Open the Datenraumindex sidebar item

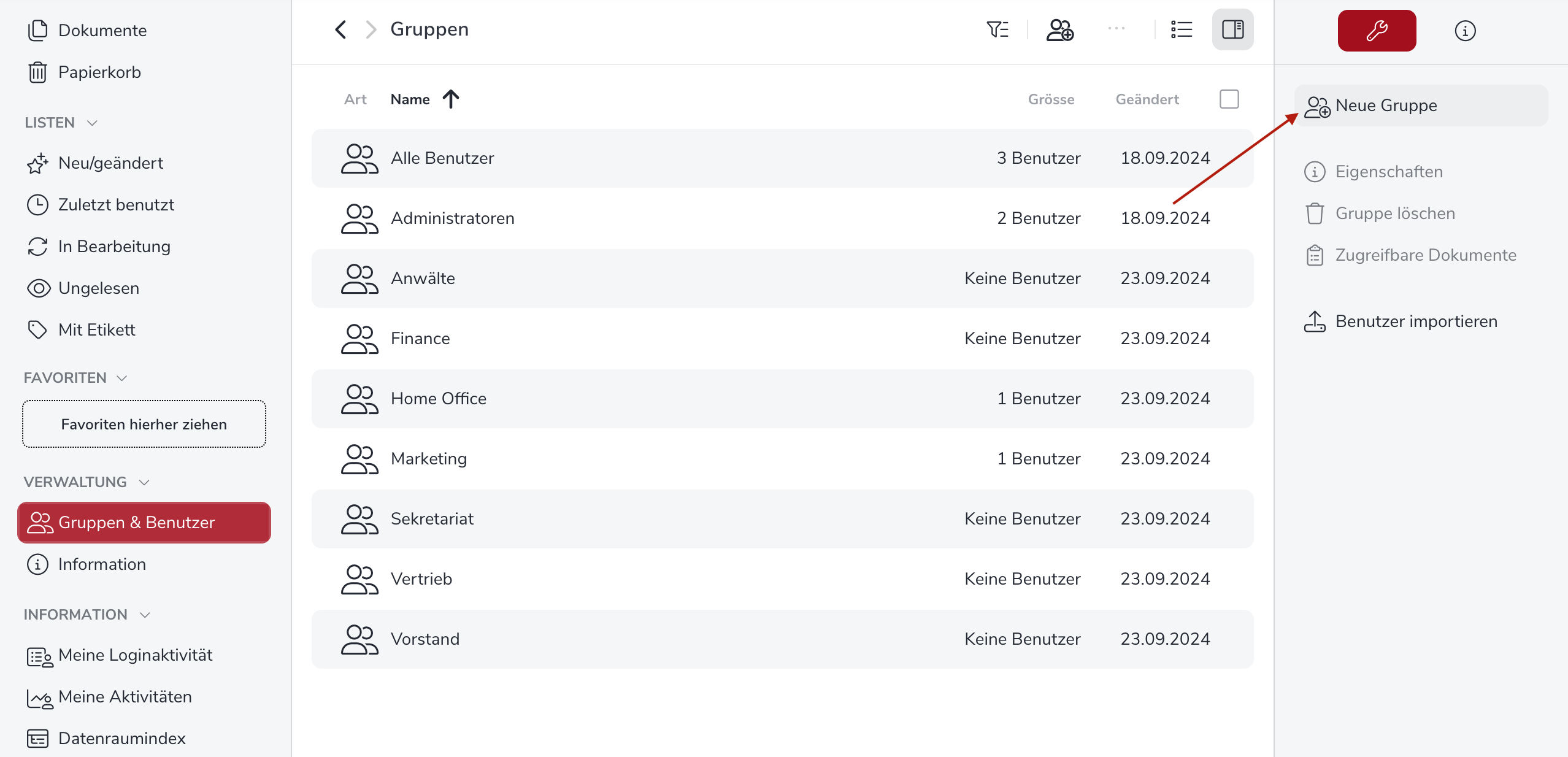pyautogui.click(x=121, y=739)
